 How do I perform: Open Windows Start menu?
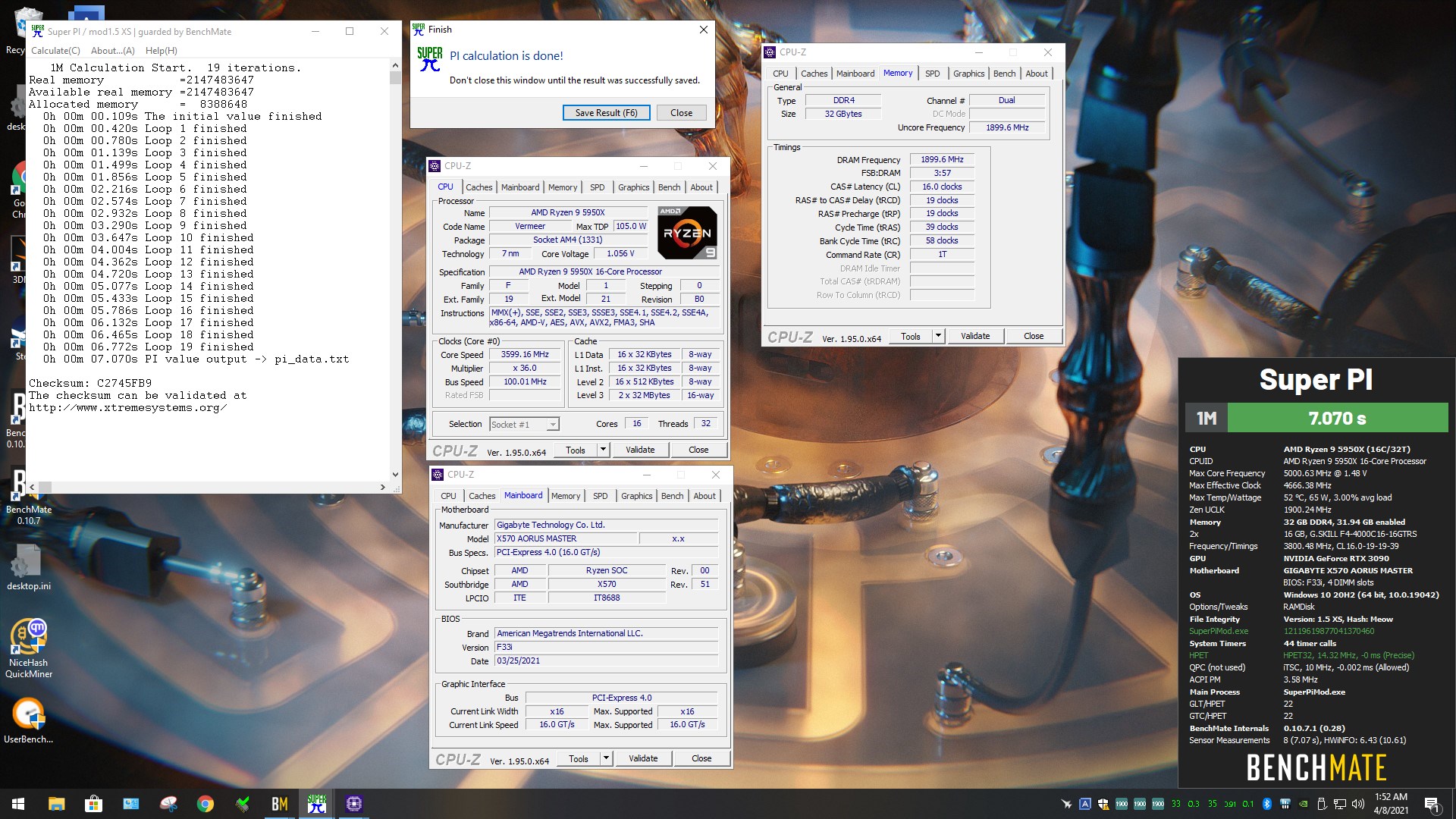tap(18, 804)
